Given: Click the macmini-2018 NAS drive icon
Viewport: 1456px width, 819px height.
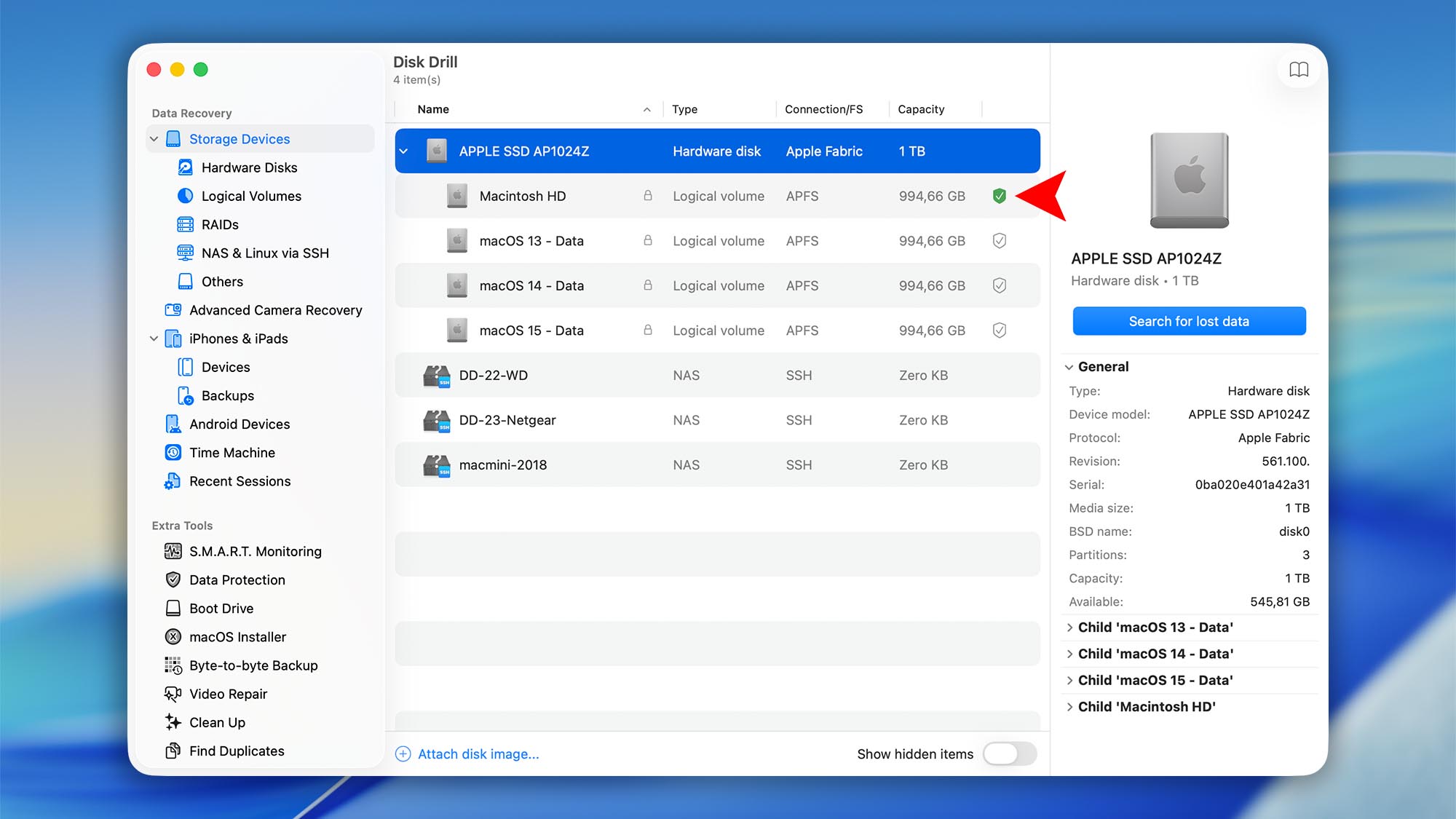Looking at the screenshot, I should click(437, 465).
